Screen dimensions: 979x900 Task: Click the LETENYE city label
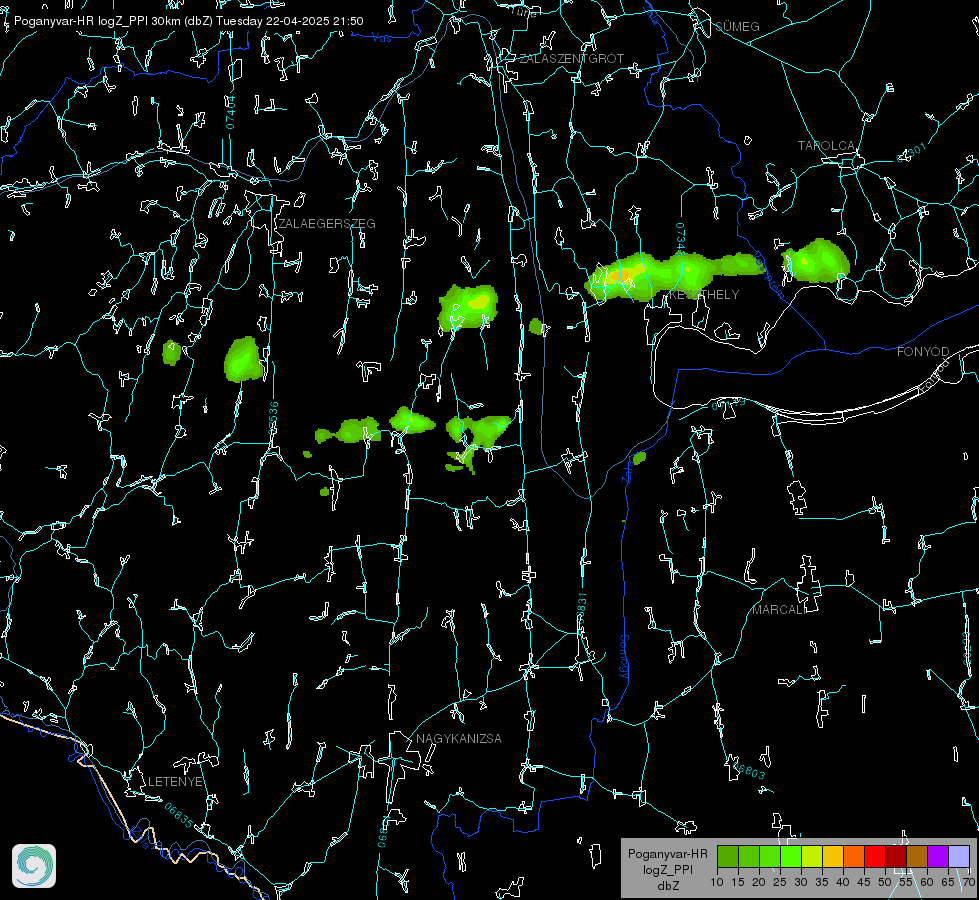[x=175, y=782]
